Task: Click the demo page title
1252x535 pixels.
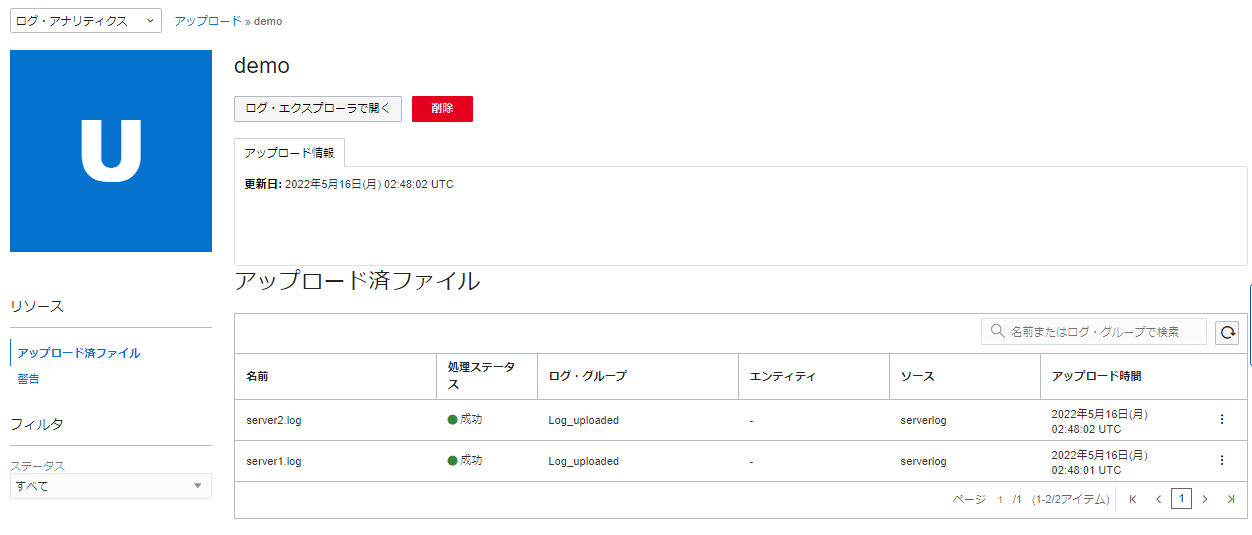Action: 262,66
